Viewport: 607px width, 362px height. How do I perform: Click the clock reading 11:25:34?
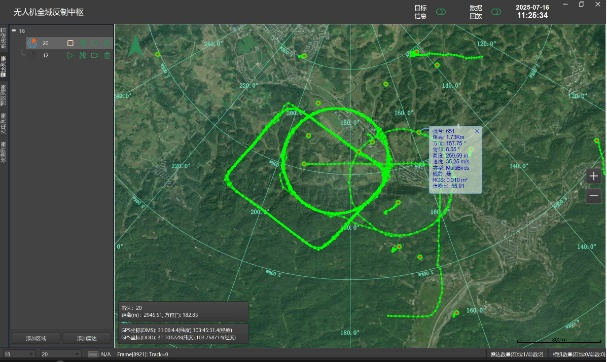532,15
